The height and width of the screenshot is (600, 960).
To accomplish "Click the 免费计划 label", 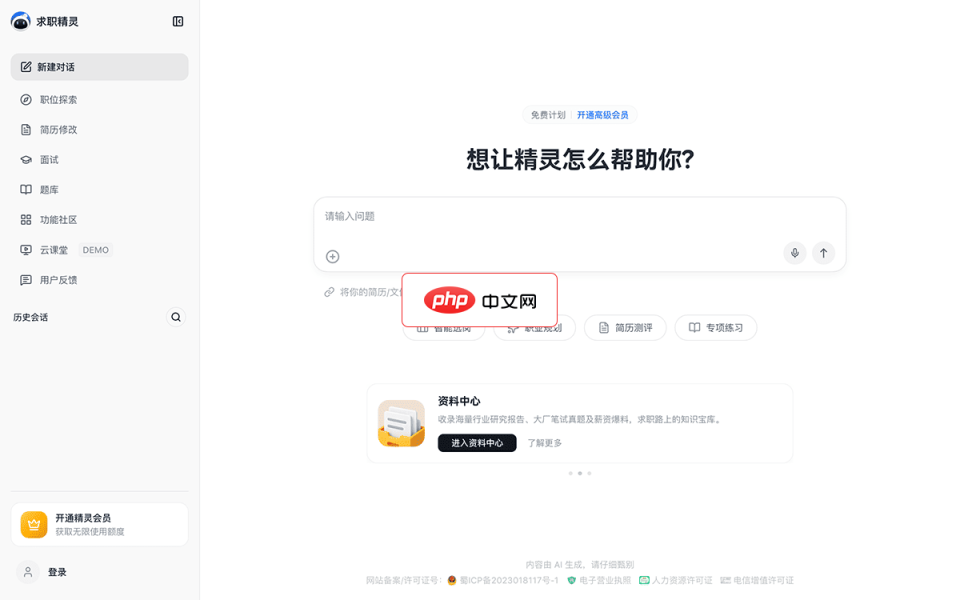I will (548, 115).
